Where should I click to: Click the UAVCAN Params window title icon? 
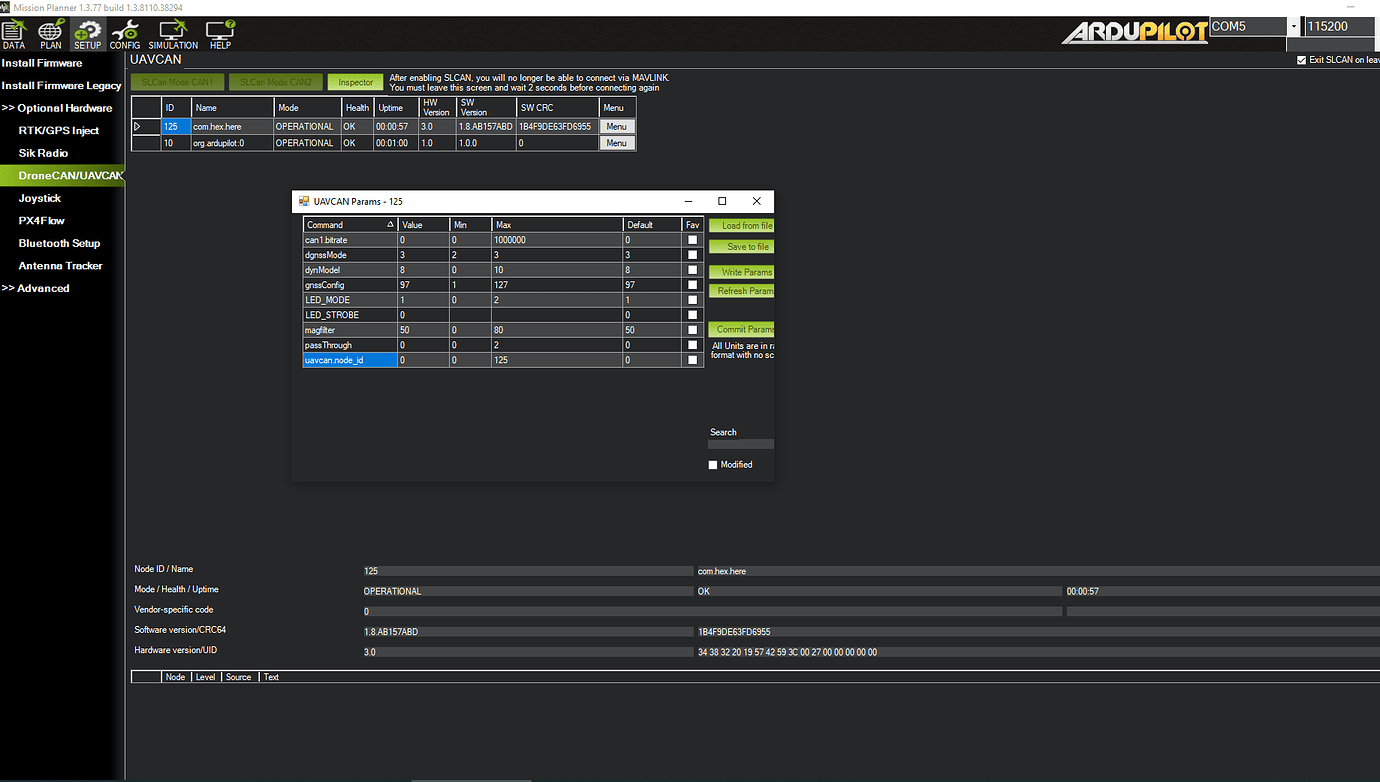304,201
